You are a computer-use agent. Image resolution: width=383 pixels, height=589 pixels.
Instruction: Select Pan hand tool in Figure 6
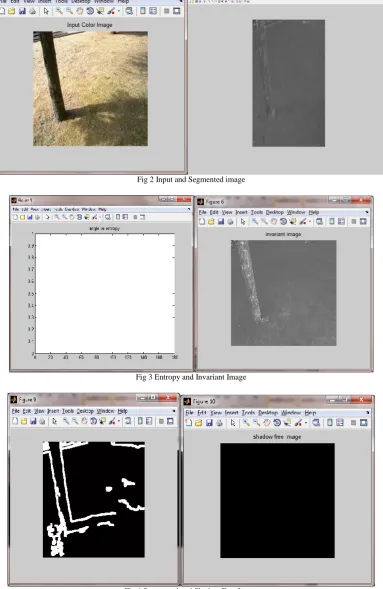pos(274,222)
